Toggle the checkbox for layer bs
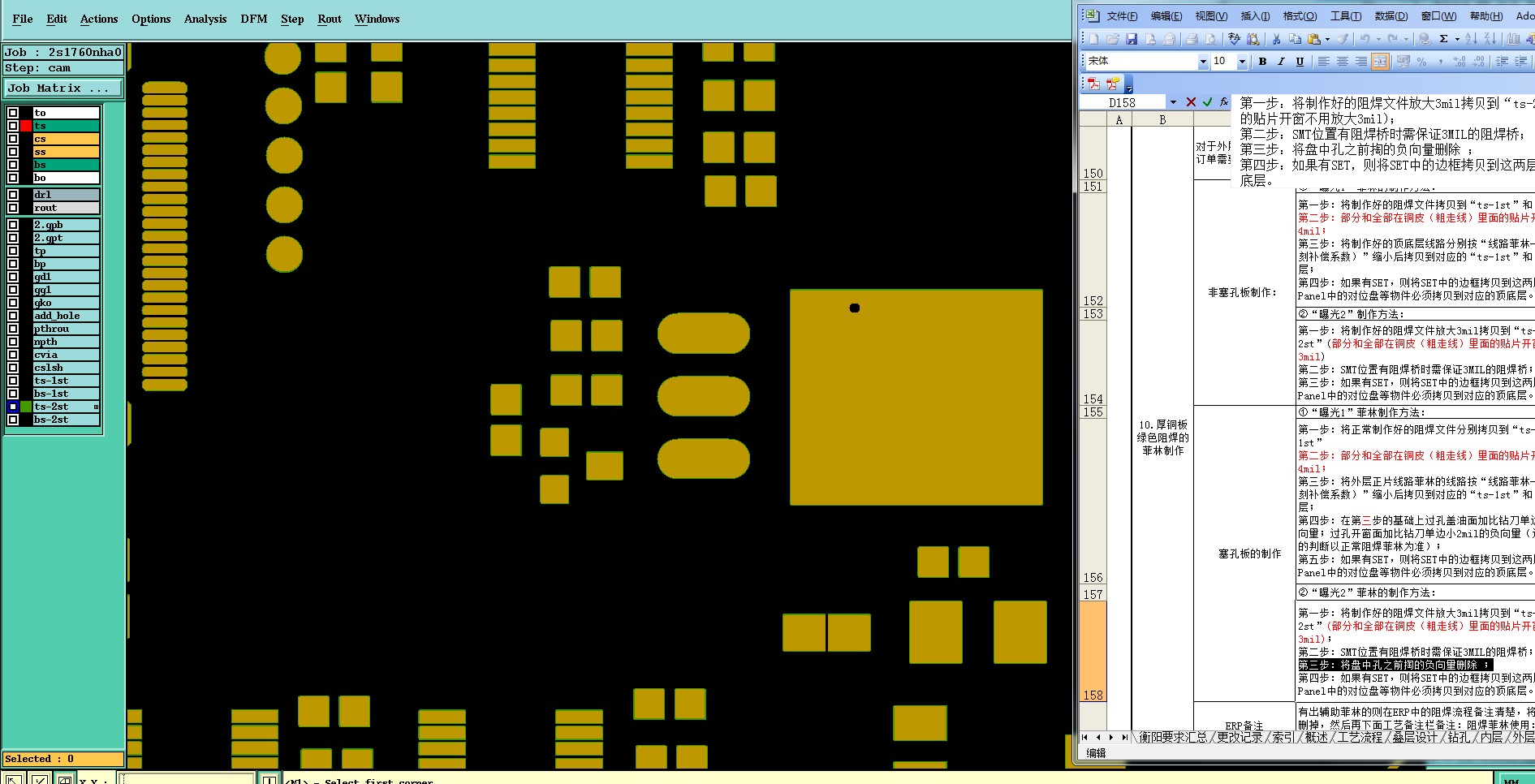This screenshot has width=1535, height=784. point(13,165)
